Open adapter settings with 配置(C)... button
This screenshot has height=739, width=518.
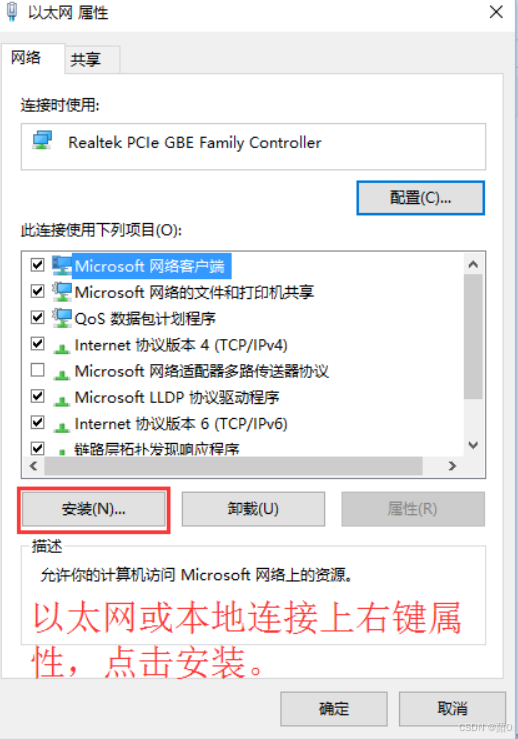coord(420,197)
